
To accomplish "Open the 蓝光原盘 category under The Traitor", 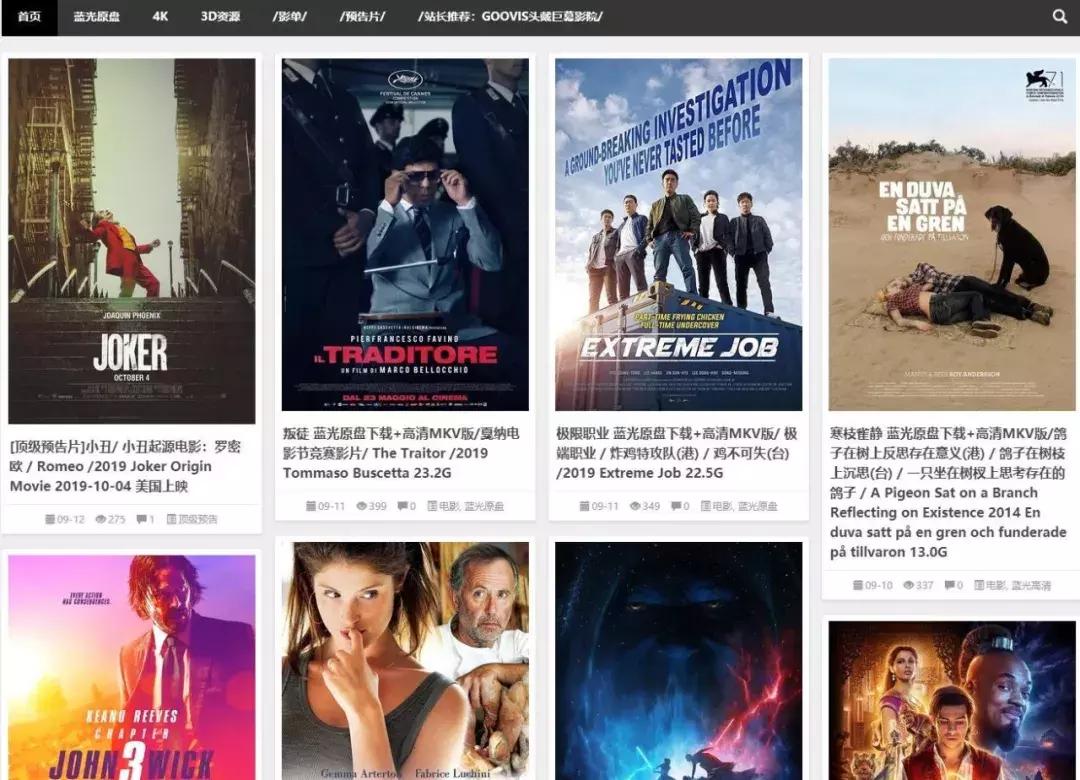I will [484, 506].
